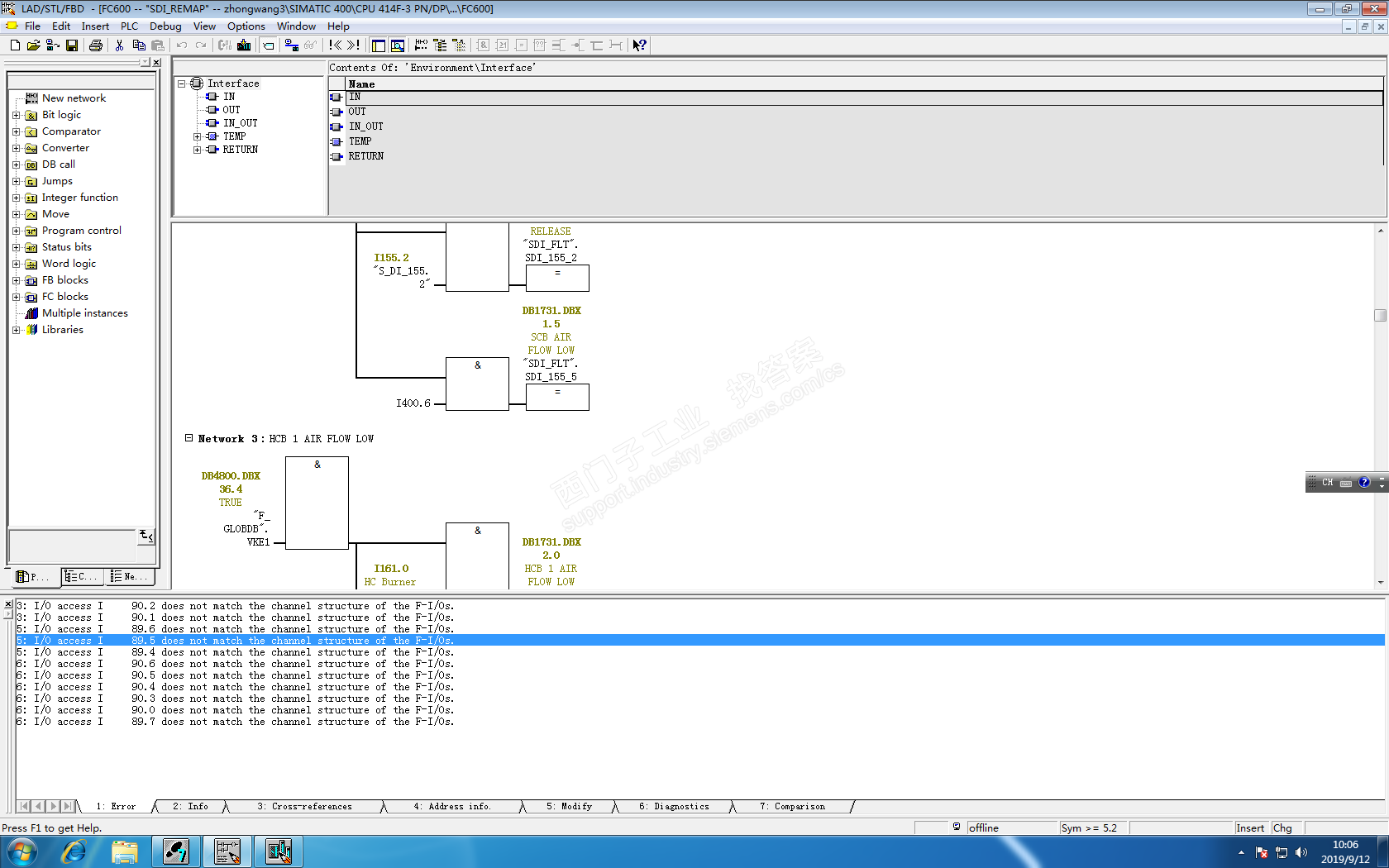
Task: Expand the Program control category
Action: (16, 231)
